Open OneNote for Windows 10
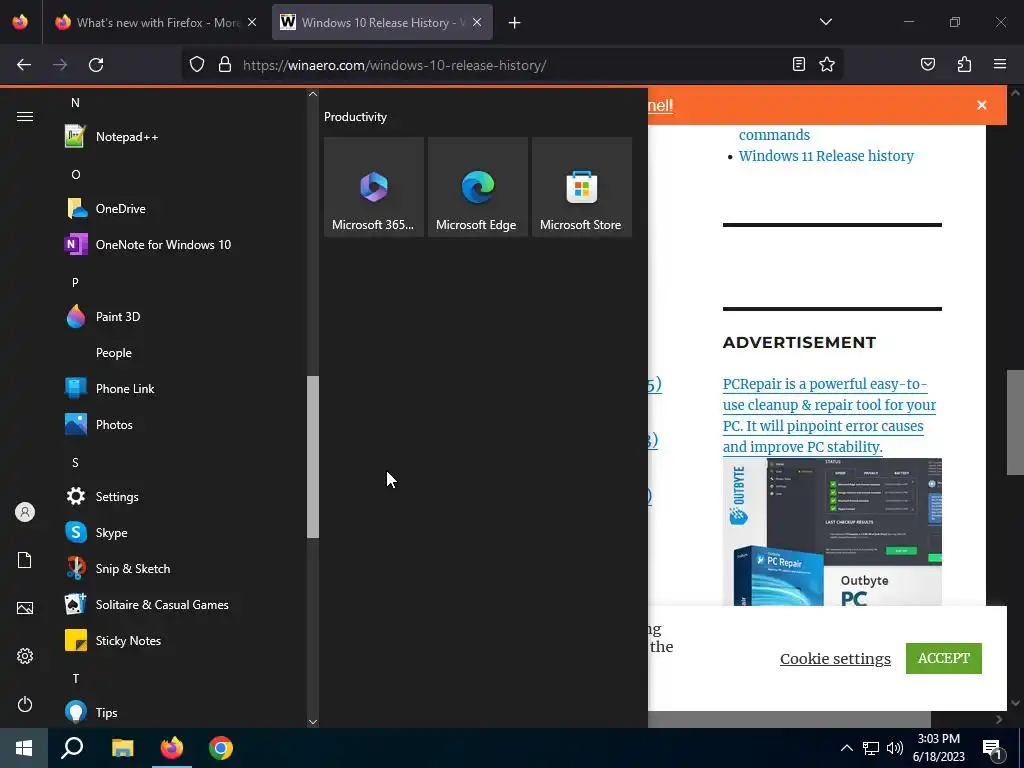This screenshot has width=1024, height=768. (x=182, y=244)
